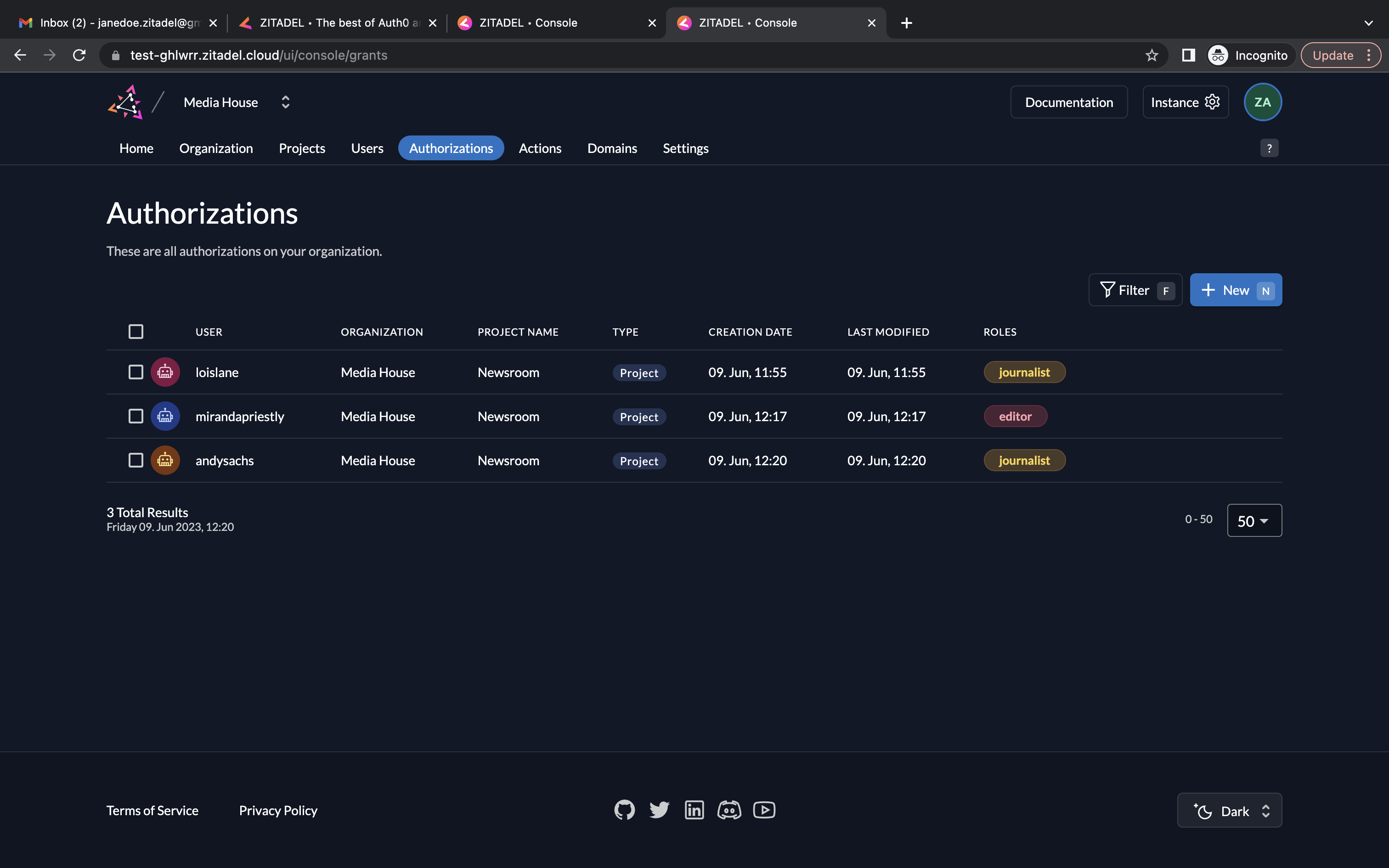The width and height of the screenshot is (1389, 868).
Task: Open the Discord icon link in footer
Action: click(729, 810)
